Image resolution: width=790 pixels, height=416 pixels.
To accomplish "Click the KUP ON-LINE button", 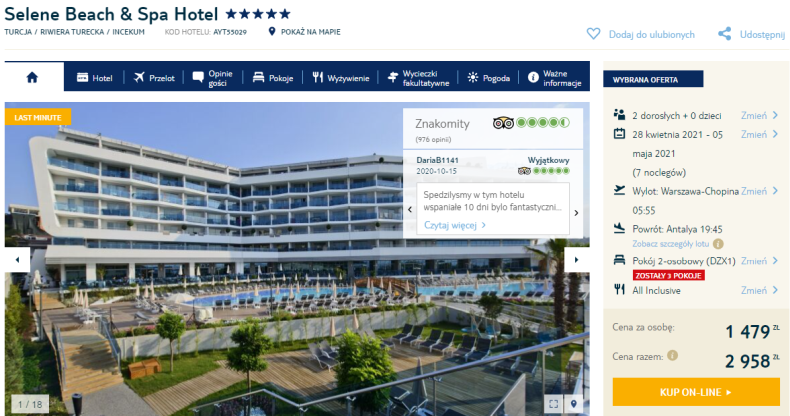I will coord(696,392).
